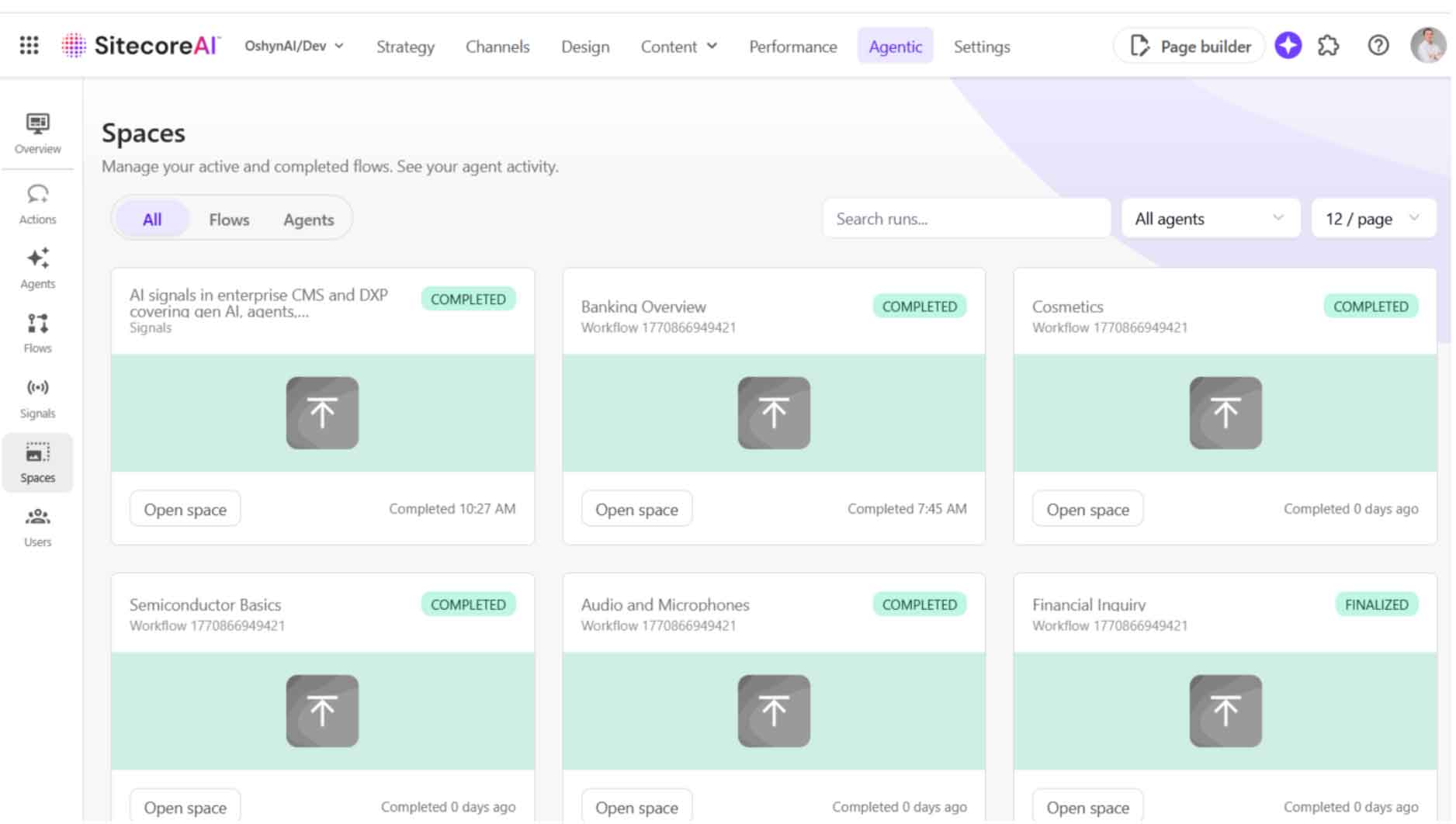Click the AI signals card upload icon
This screenshot has width=1456, height=824.
coord(323,414)
